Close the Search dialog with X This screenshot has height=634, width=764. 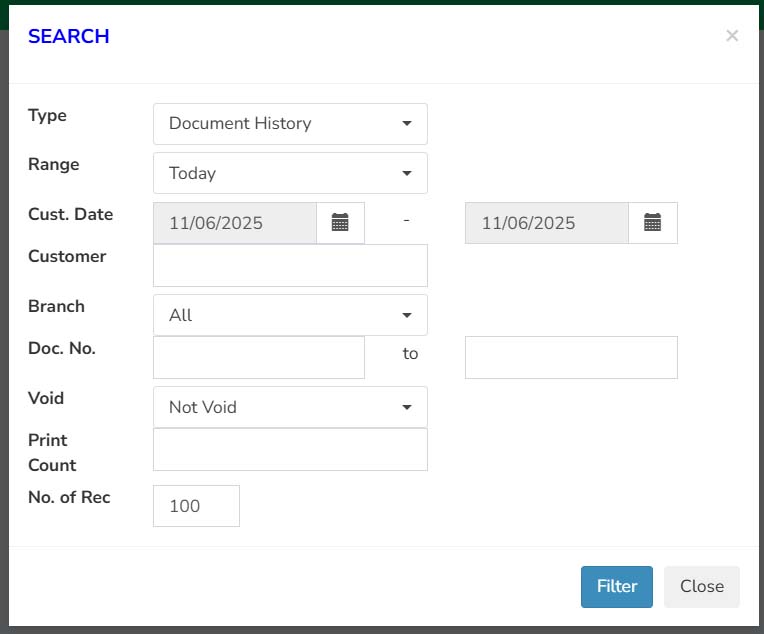[x=732, y=36]
